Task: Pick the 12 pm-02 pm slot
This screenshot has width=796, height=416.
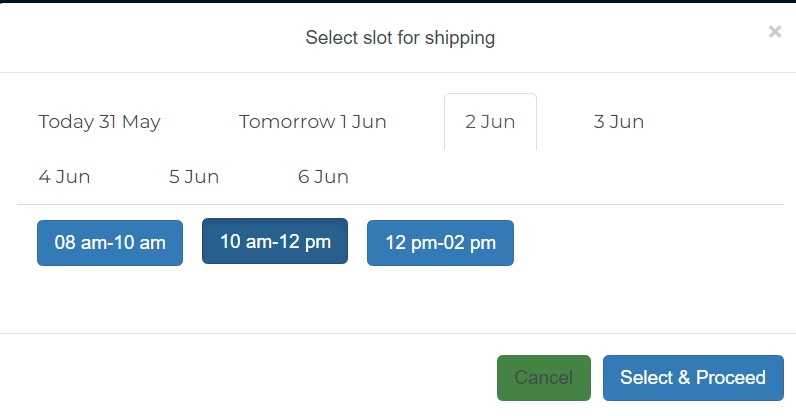Action: point(440,243)
